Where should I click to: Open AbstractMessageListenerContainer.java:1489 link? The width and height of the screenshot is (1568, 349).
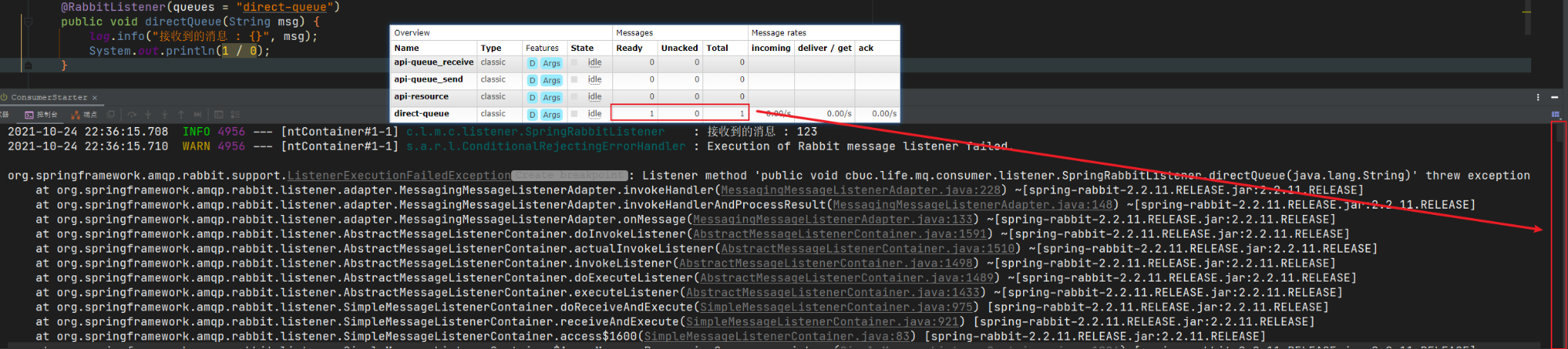coord(847,278)
